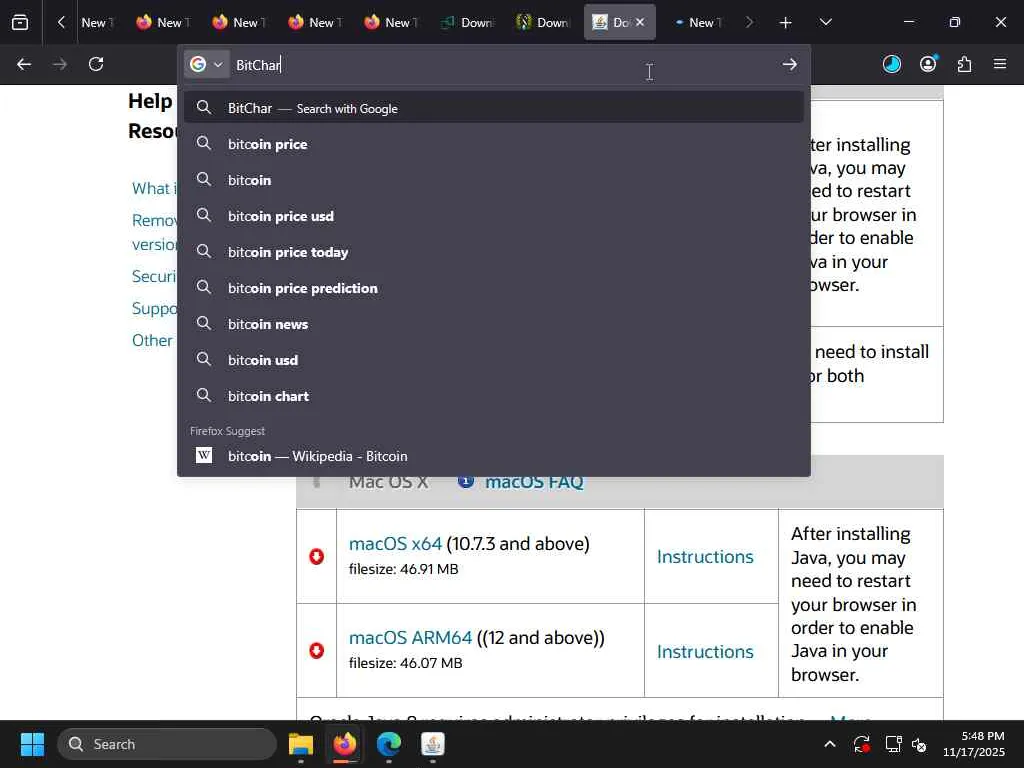The image size is (1024, 768).
Task: Show hidden system tray icons
Action: click(x=829, y=744)
